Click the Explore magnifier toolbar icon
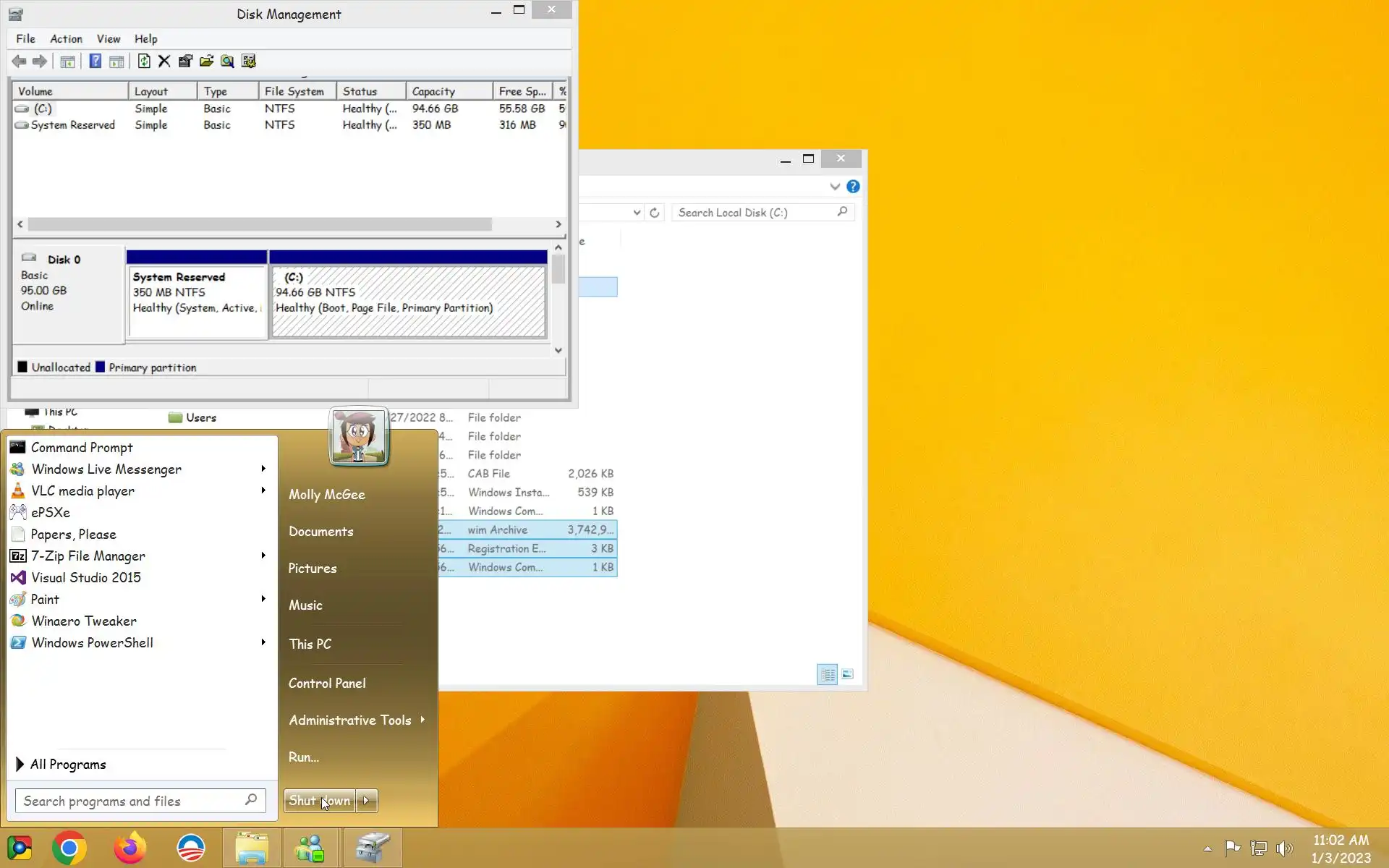 pos(227,61)
